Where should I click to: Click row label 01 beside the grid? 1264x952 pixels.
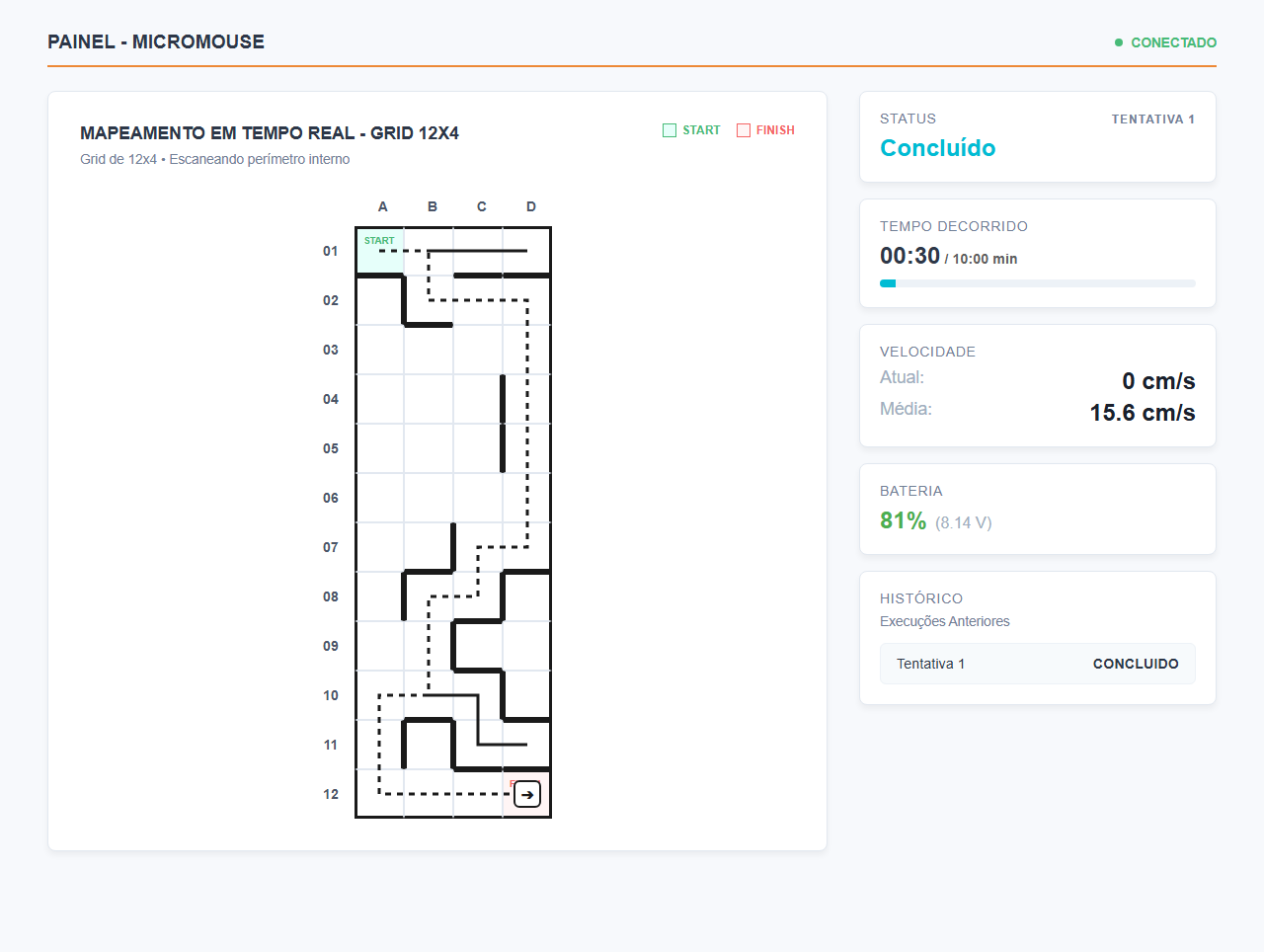click(x=331, y=251)
